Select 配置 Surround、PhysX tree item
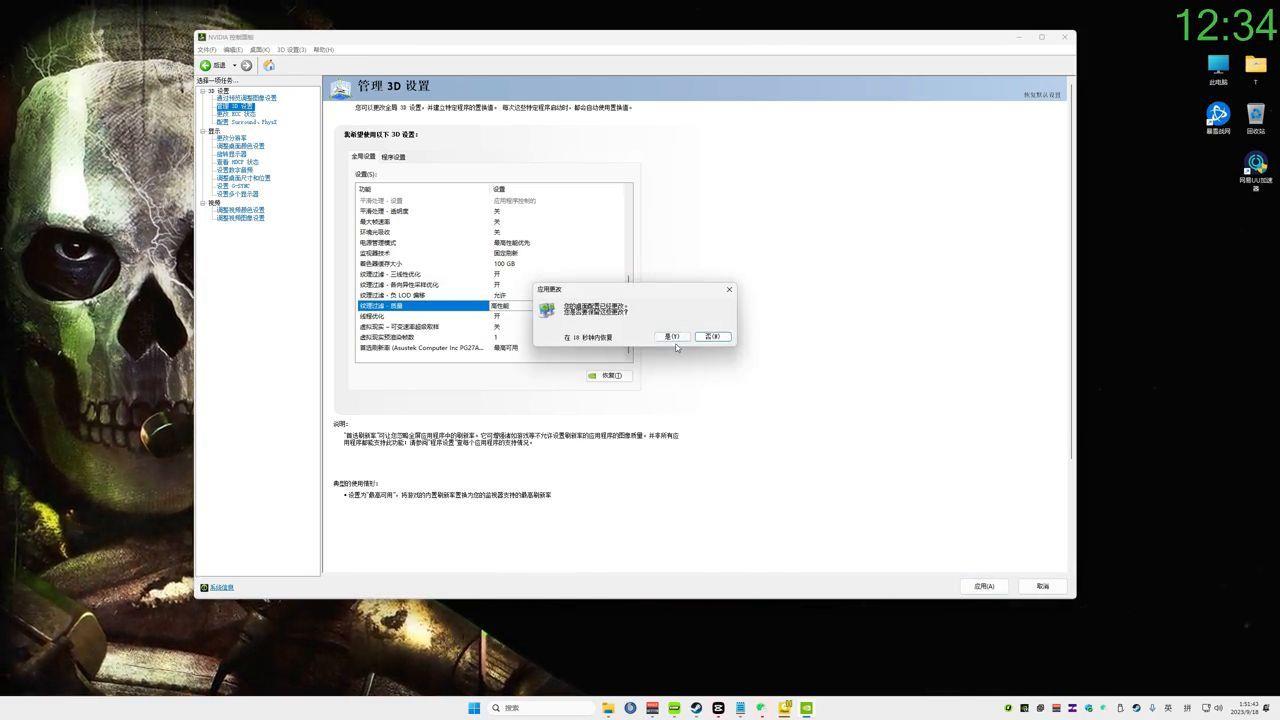The width and height of the screenshot is (1280, 720). pos(246,122)
